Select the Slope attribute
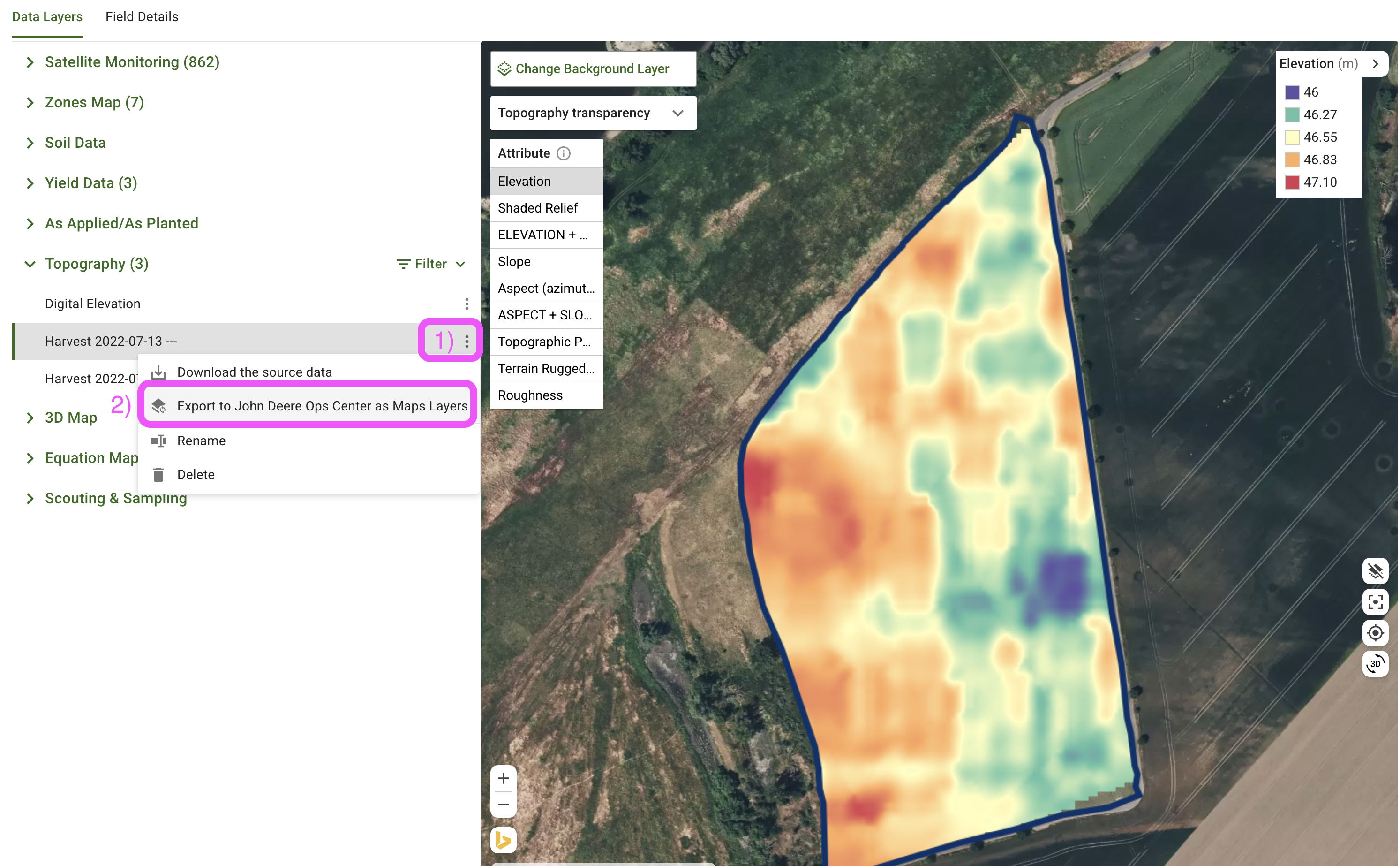This screenshot has height=866, width=1400. [514, 261]
